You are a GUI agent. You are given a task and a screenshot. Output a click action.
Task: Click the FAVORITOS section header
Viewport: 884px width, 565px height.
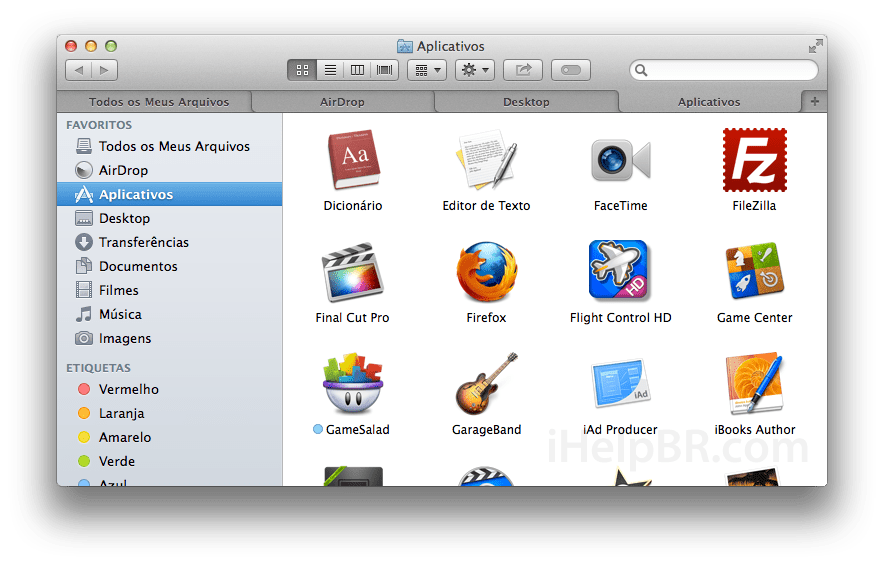99,125
